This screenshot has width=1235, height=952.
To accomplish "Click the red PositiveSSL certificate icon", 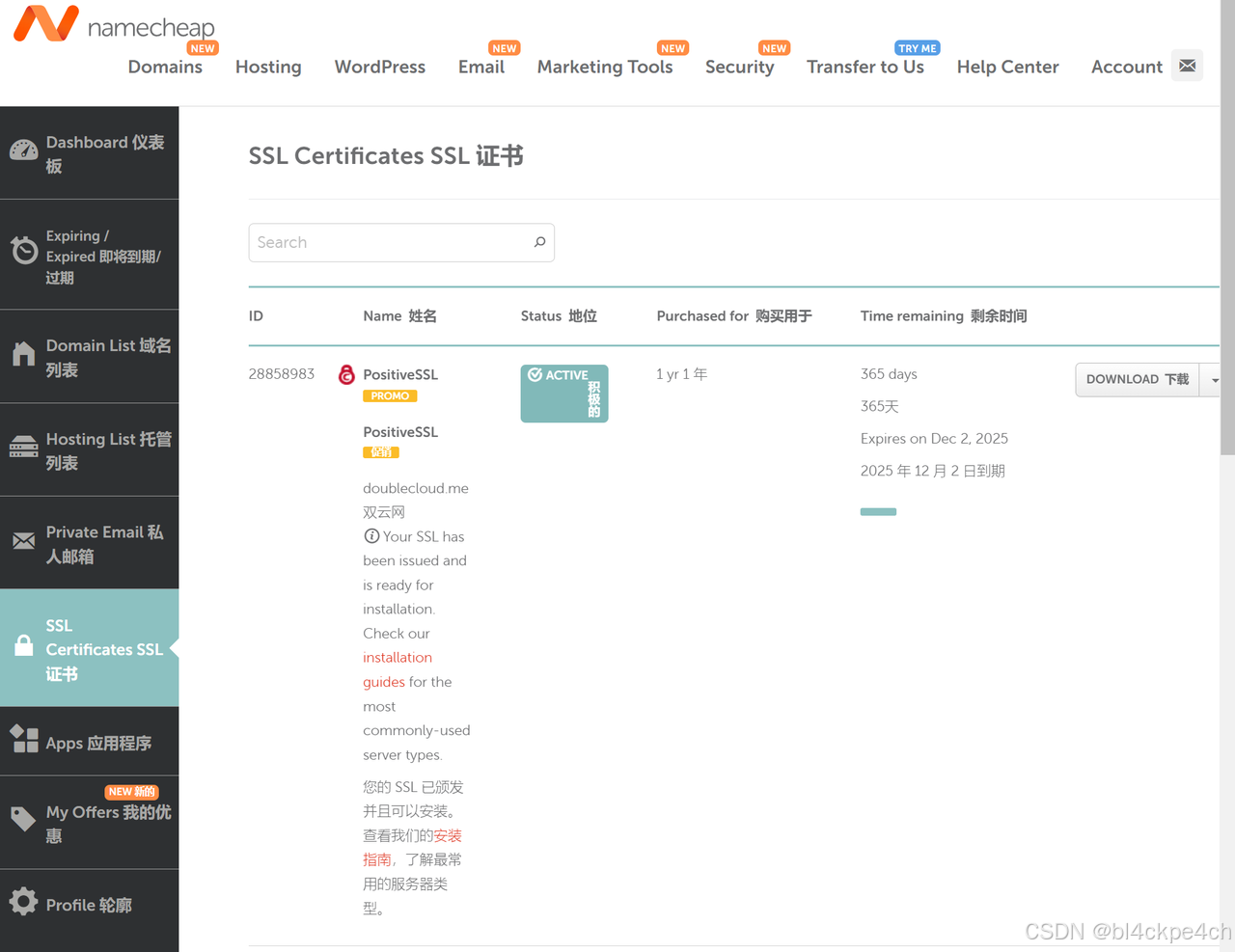I will 346,374.
